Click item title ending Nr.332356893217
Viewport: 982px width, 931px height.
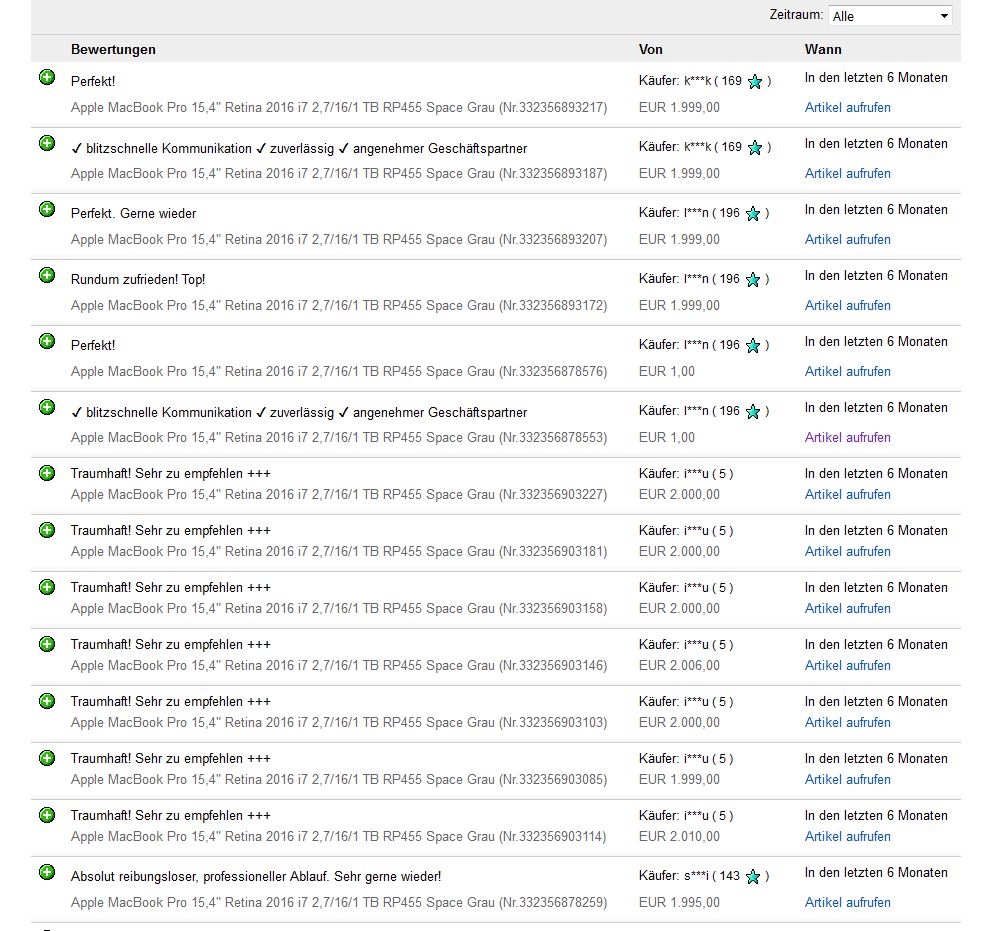339,108
